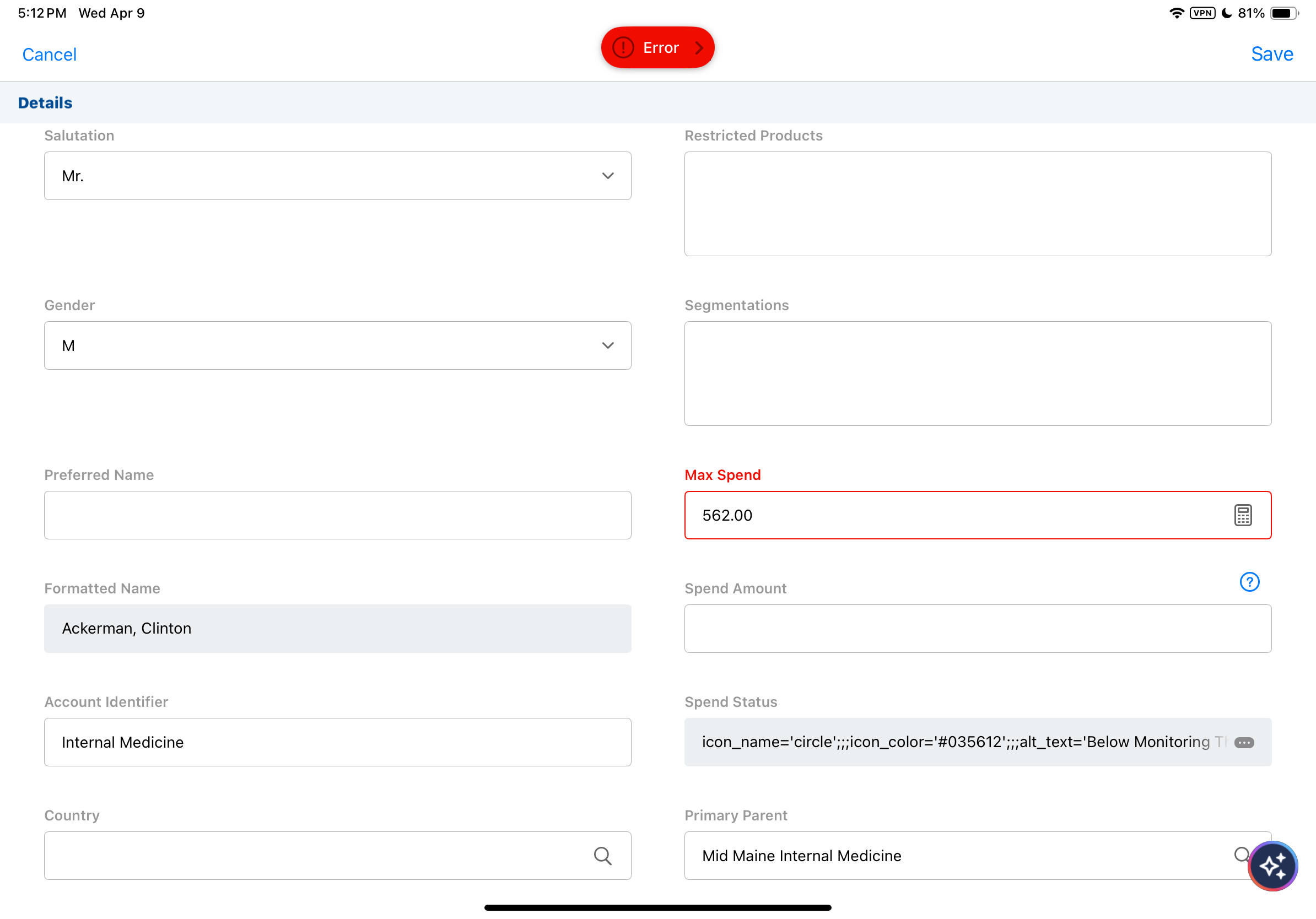The image size is (1316, 919).
Task: Expand the Error banner arrow
Action: tap(699, 47)
